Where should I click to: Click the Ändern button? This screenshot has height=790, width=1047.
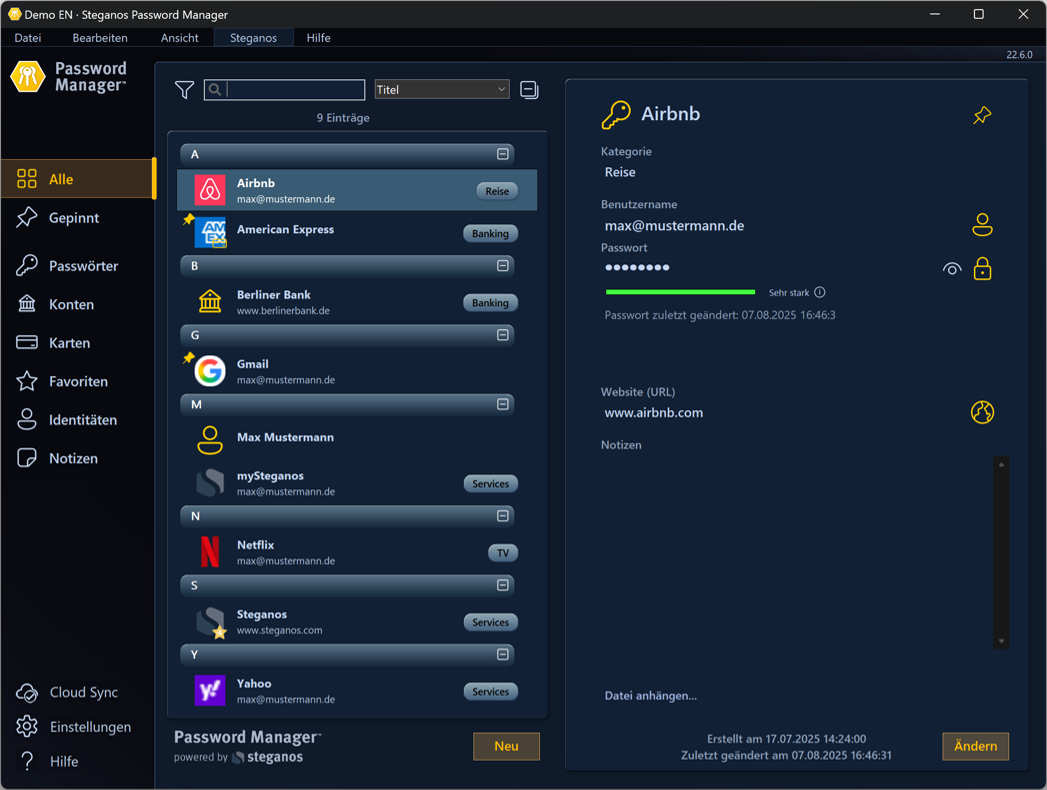coord(975,746)
